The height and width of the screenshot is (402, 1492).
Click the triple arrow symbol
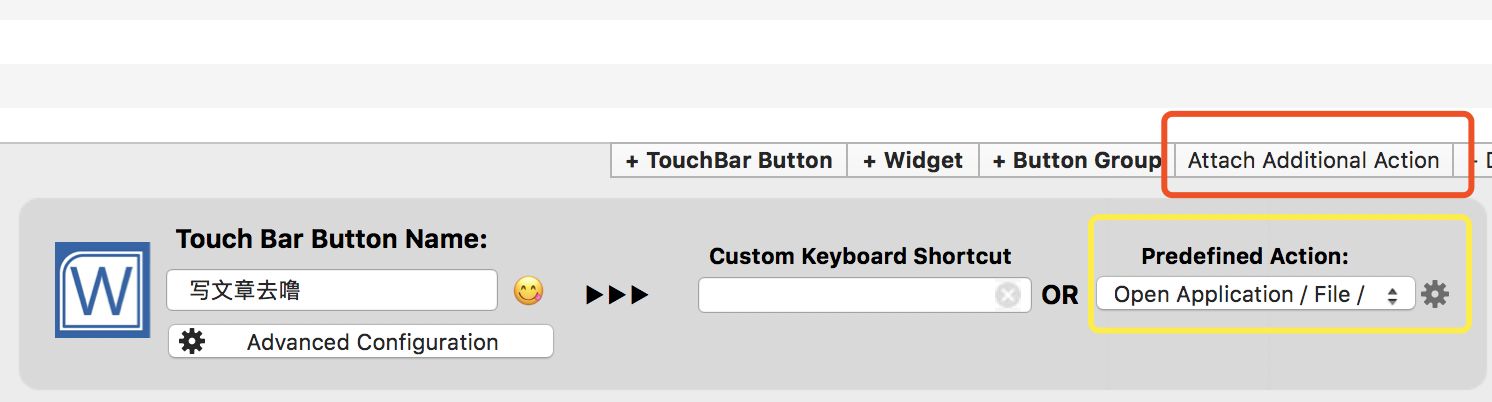[617, 295]
